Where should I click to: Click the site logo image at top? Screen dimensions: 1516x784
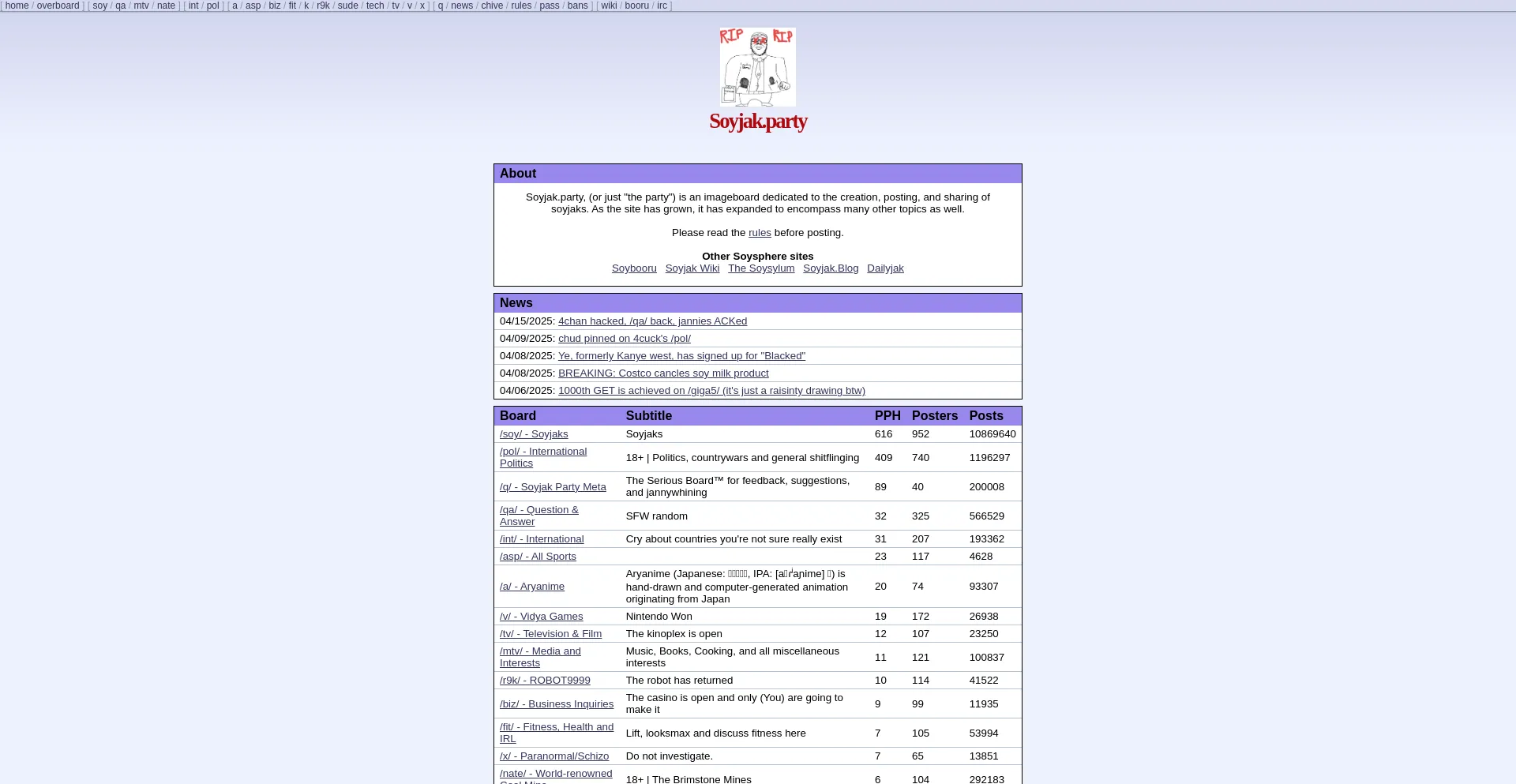pyautogui.click(x=757, y=67)
